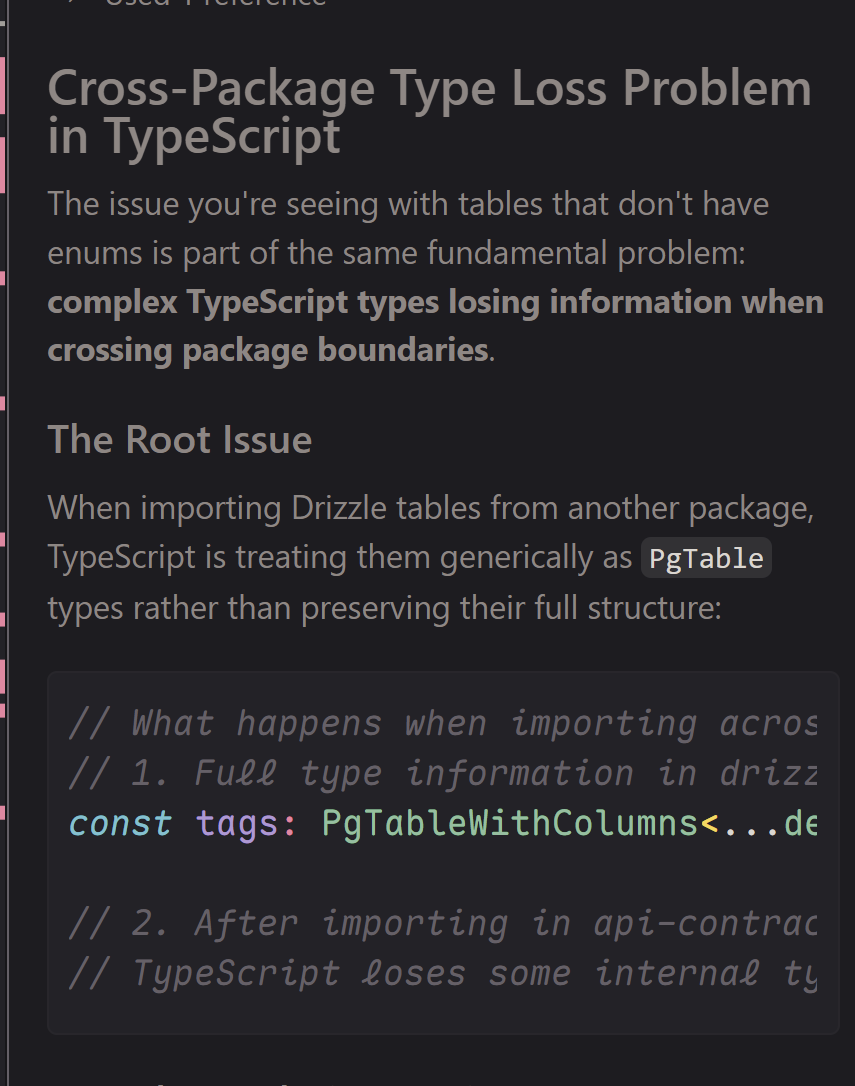Click bold text "crossing package boundaries"
Image resolution: width=855 pixels, height=1086 pixels.
pos(268,350)
